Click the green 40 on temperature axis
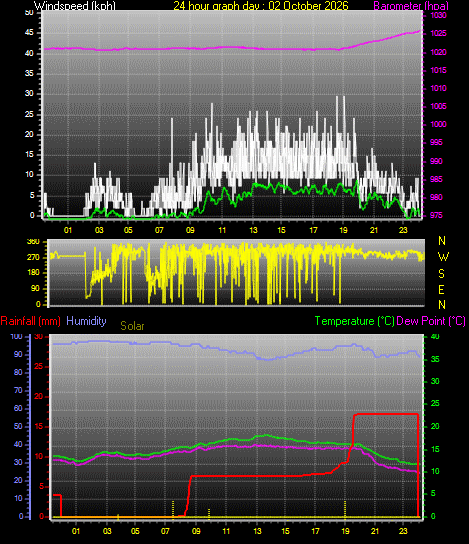 (x=435, y=337)
